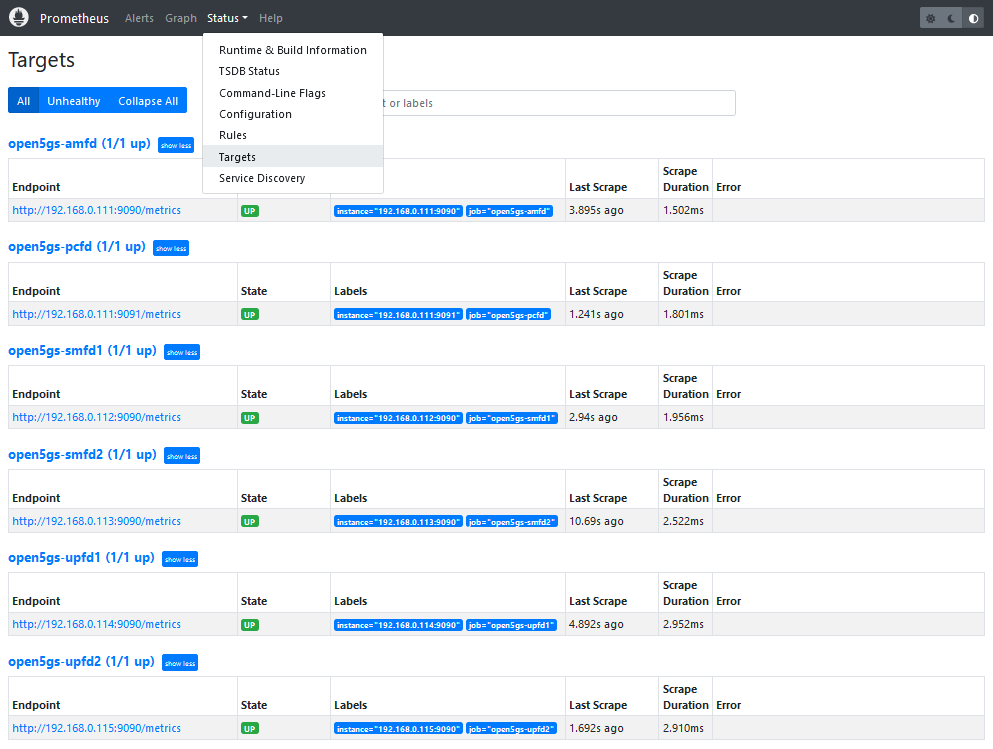This screenshot has width=993, height=749.
Task: Toggle the Status dropdown menu
Action: 227,18
